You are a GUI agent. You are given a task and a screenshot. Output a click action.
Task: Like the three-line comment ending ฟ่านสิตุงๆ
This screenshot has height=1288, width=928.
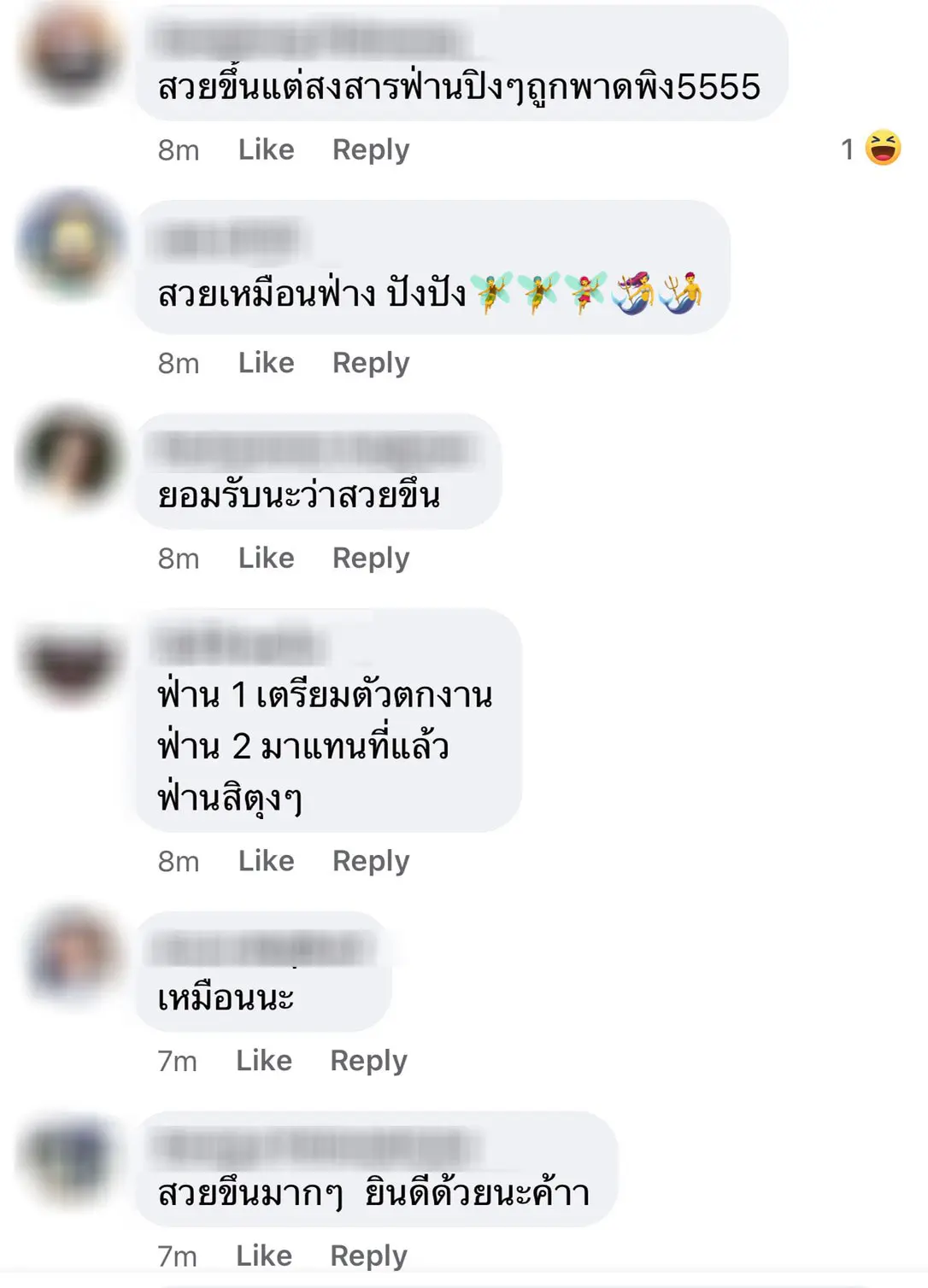point(266,860)
